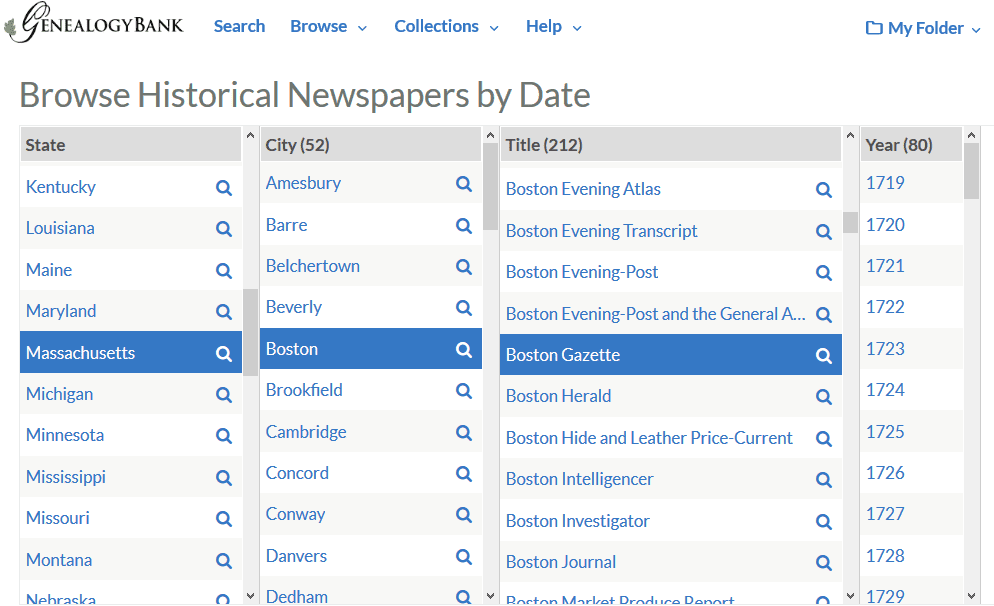
Task: Click the search icon next to Kentucky
Action: (x=223, y=188)
